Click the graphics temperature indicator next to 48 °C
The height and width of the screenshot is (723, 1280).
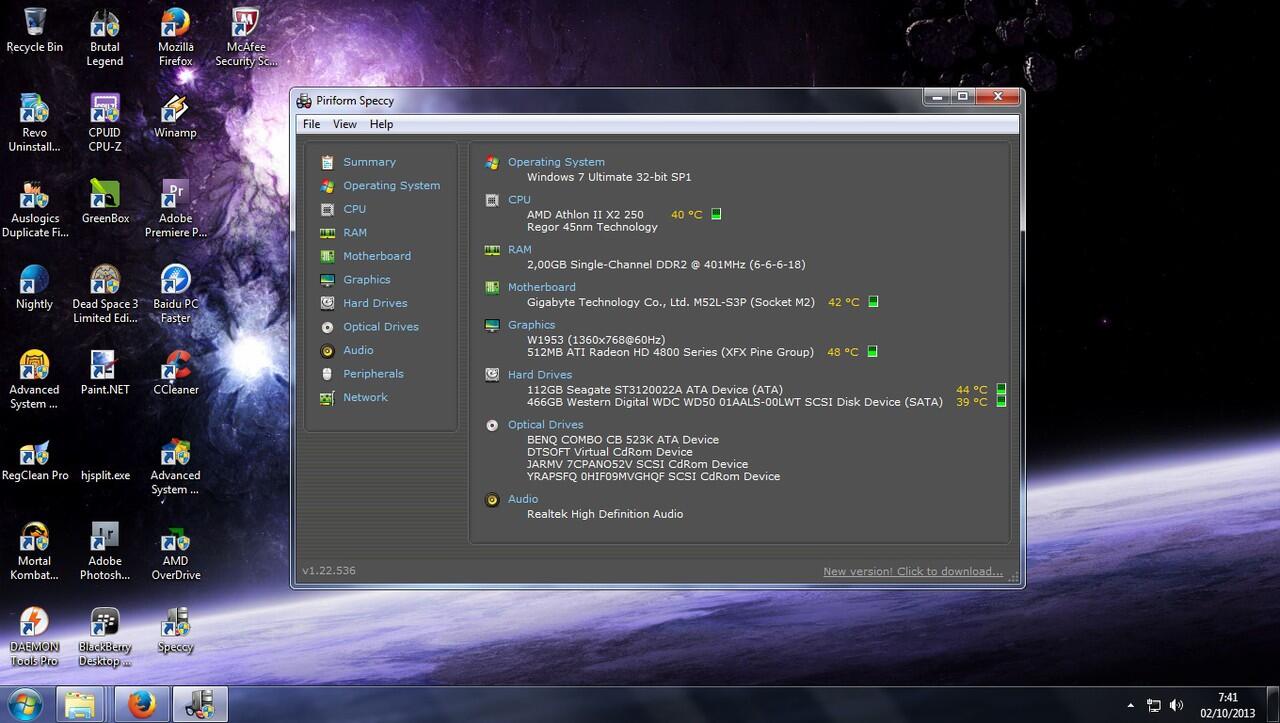click(873, 352)
